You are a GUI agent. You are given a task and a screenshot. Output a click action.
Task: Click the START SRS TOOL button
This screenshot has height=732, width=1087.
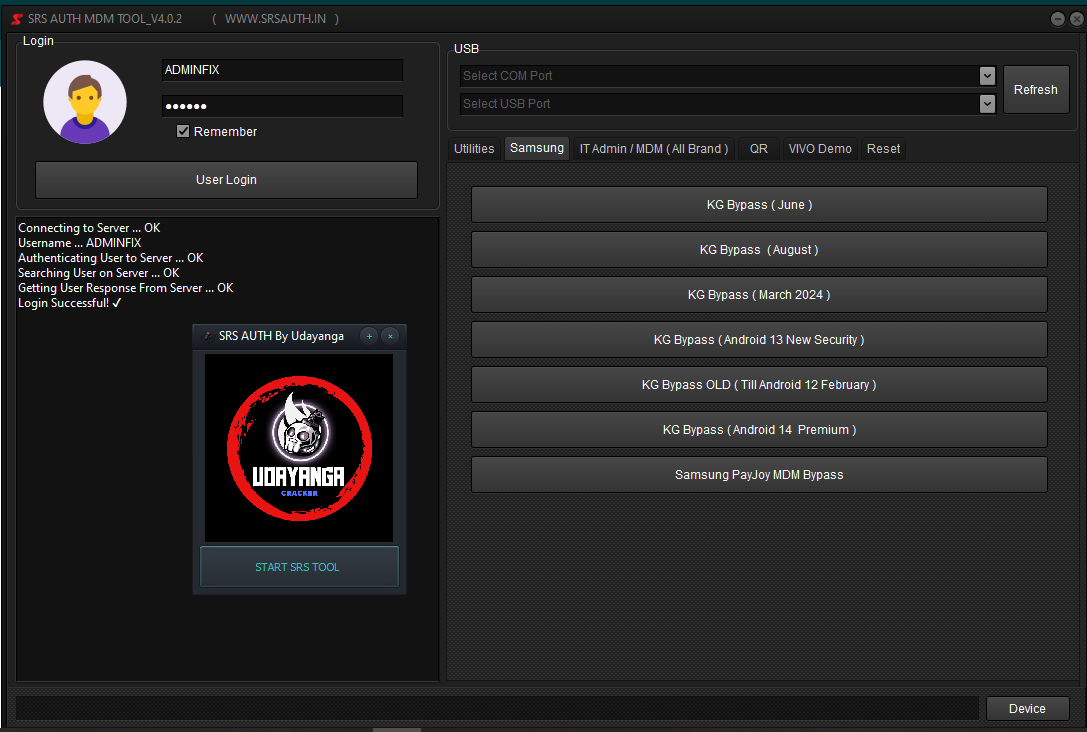tap(299, 567)
